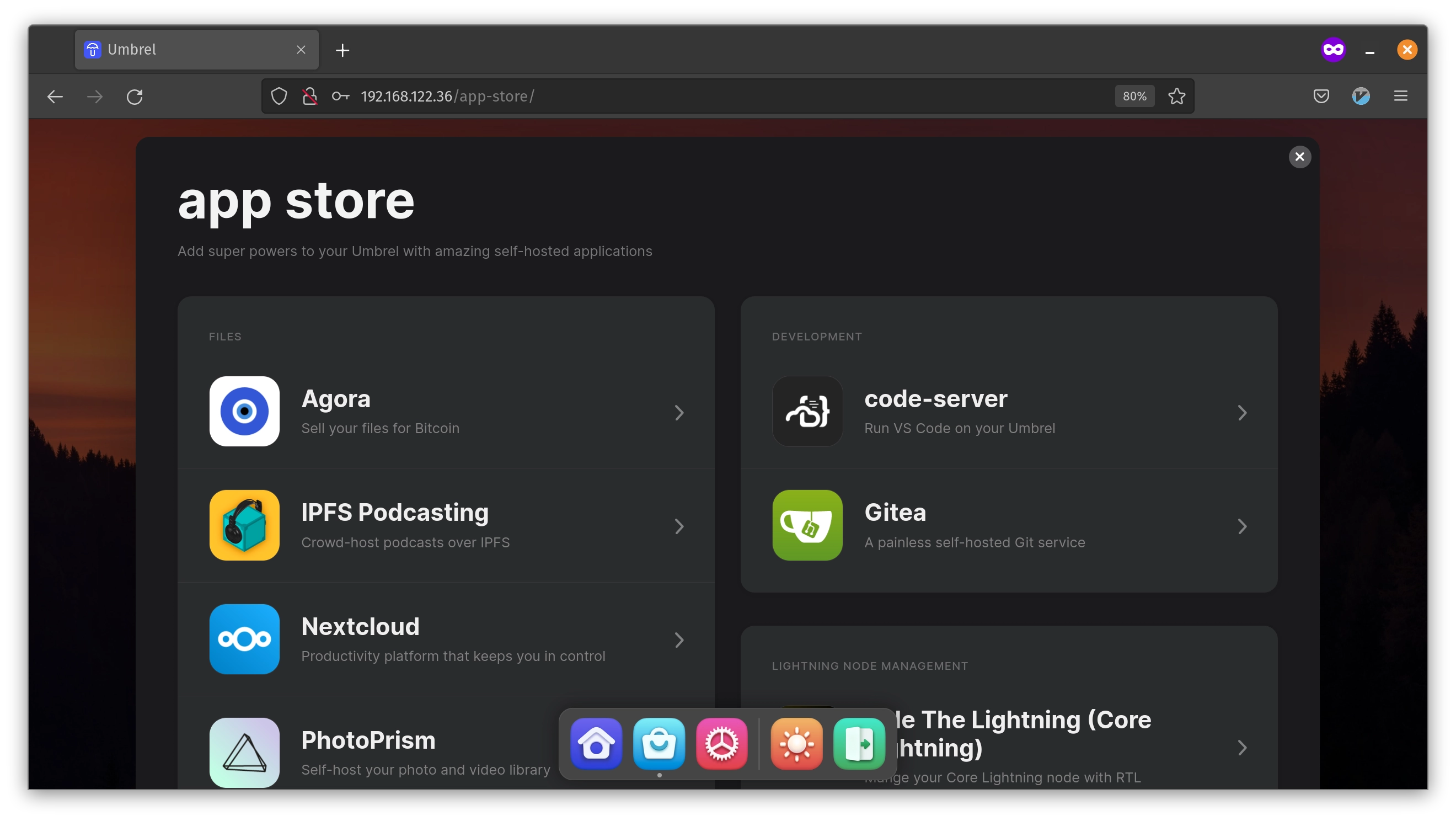Image resolution: width=1456 pixels, height=821 pixels.
Task: Open the Agora app title
Action: (336, 399)
